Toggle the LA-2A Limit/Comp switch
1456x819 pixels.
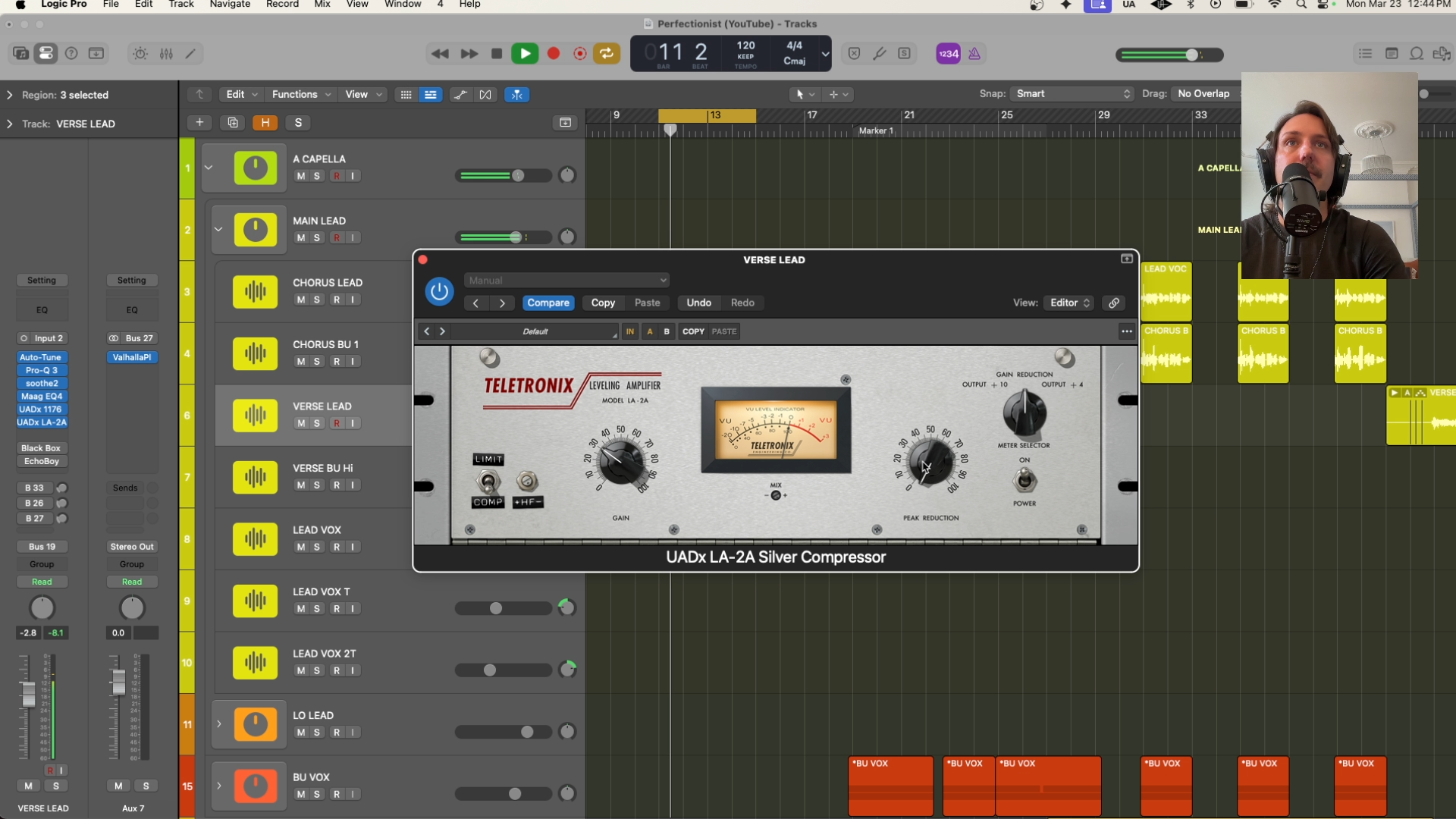(x=488, y=481)
